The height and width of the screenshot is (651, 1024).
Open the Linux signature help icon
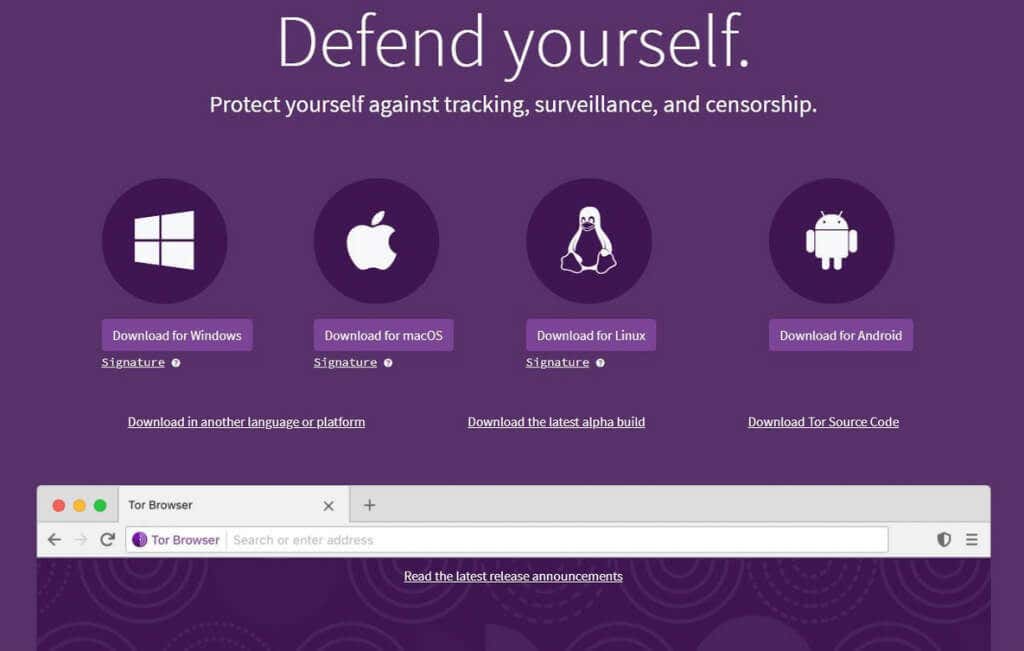click(600, 363)
